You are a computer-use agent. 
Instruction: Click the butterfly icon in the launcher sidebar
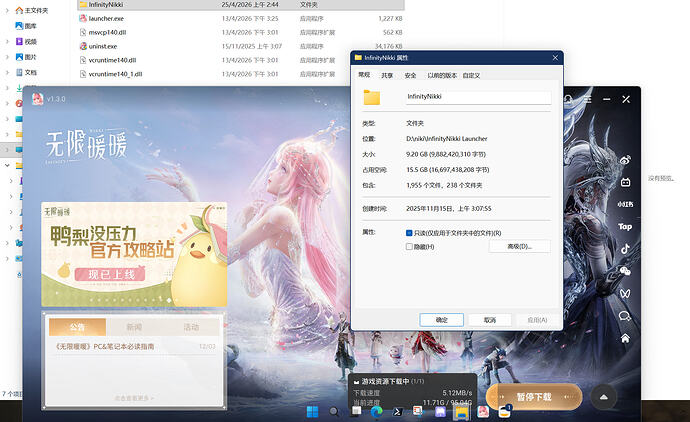pos(625,294)
